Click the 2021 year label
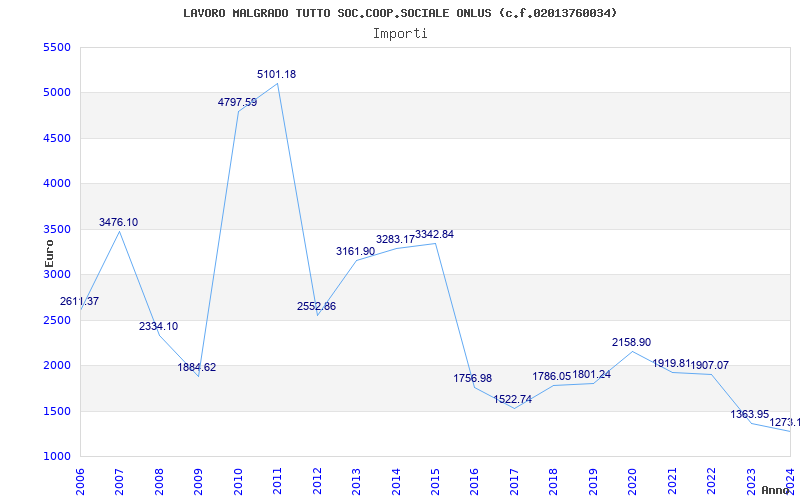This screenshot has height=500, width=800. (x=672, y=481)
